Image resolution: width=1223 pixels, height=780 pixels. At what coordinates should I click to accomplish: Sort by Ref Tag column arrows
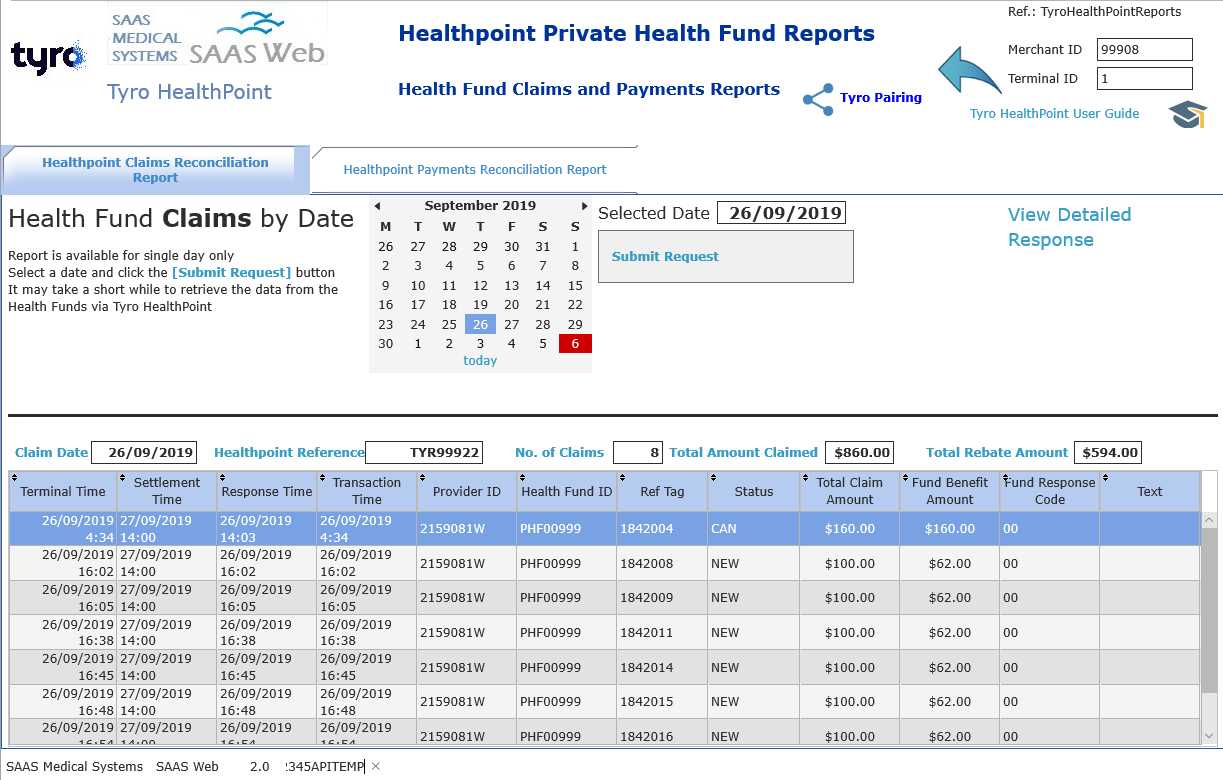coord(623,478)
